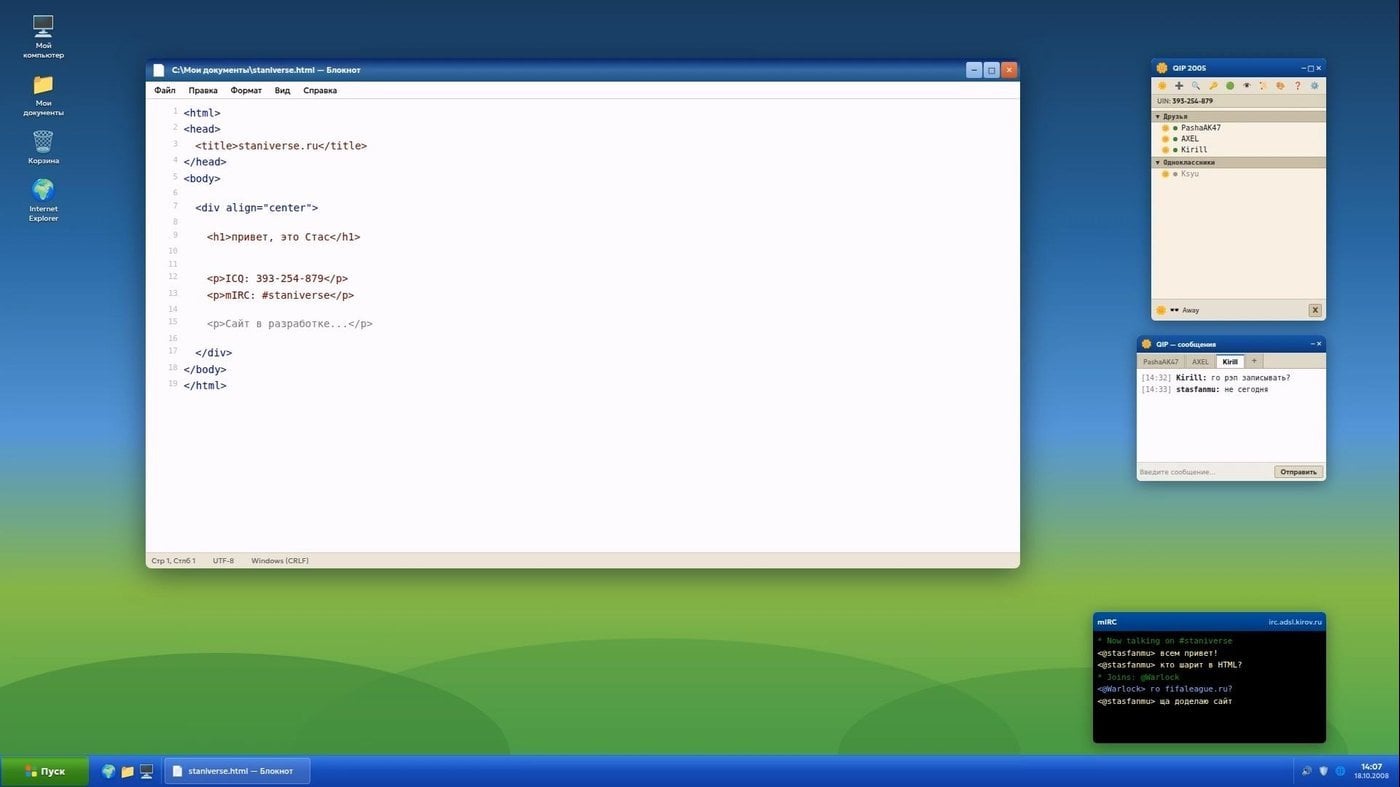Select contact AXEL in the contact list
Image resolution: width=1400 pixels, height=787 pixels.
click(x=1189, y=139)
